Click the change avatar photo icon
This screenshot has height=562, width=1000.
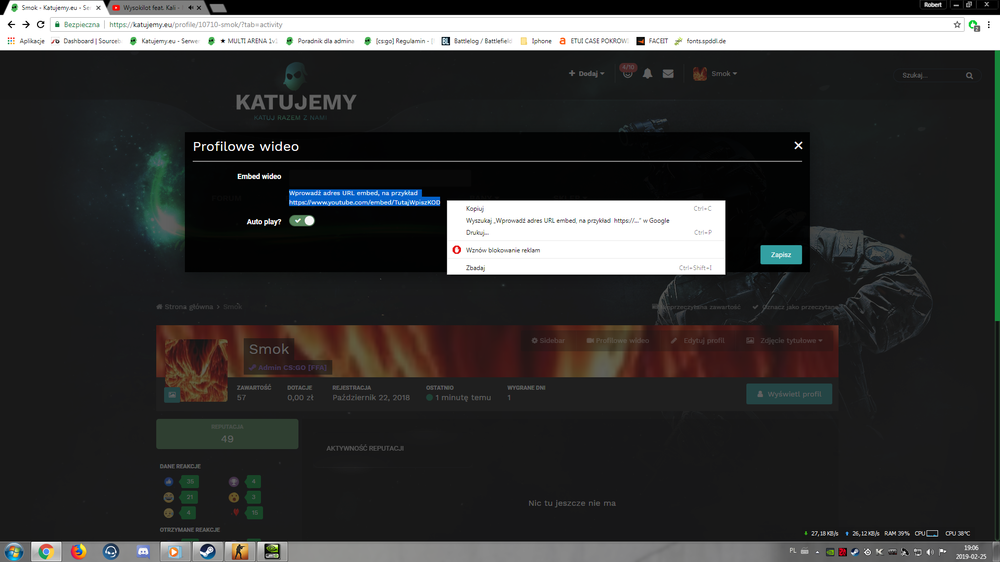click(172, 395)
